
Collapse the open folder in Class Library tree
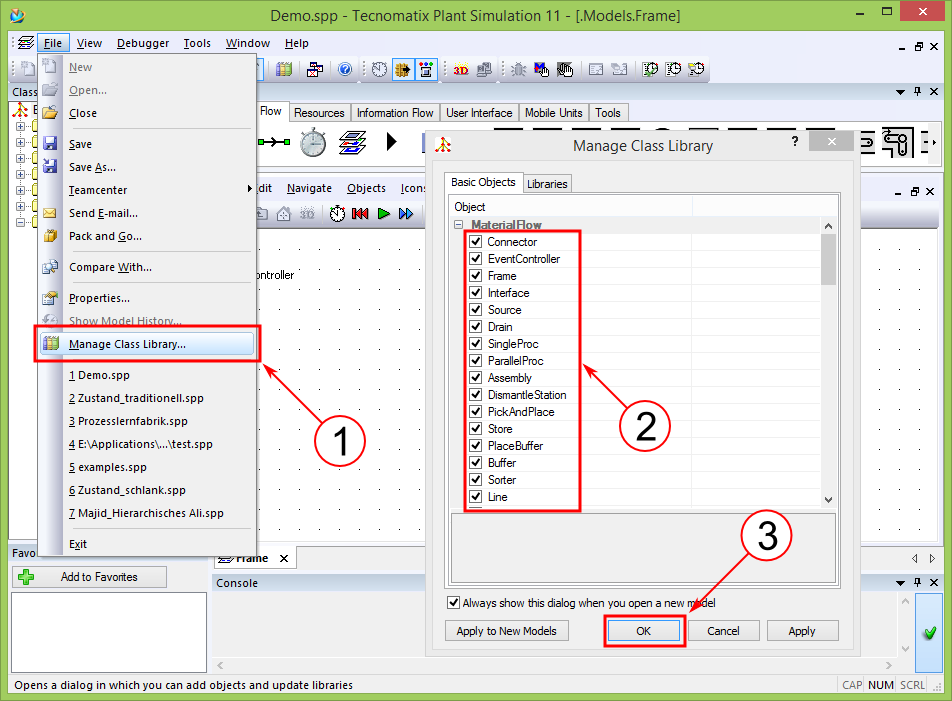coord(21,222)
